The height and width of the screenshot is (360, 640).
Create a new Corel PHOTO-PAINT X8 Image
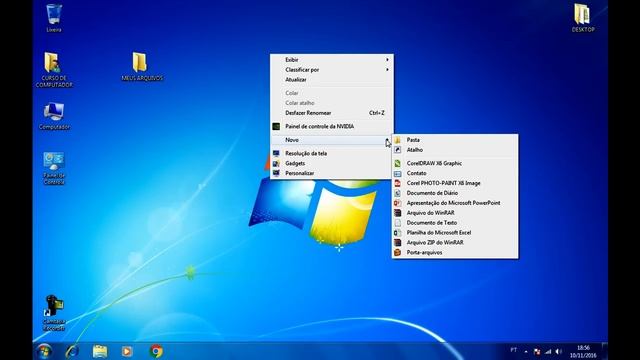(x=455, y=183)
